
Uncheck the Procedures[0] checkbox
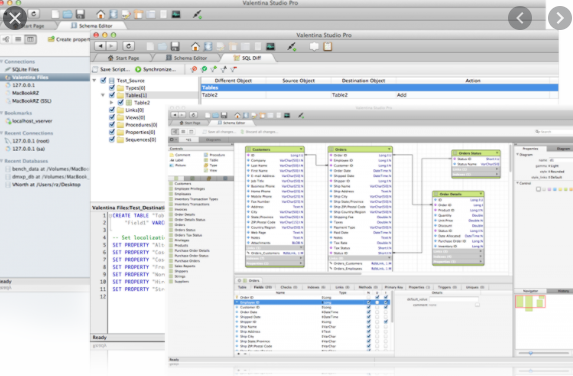tap(112, 125)
